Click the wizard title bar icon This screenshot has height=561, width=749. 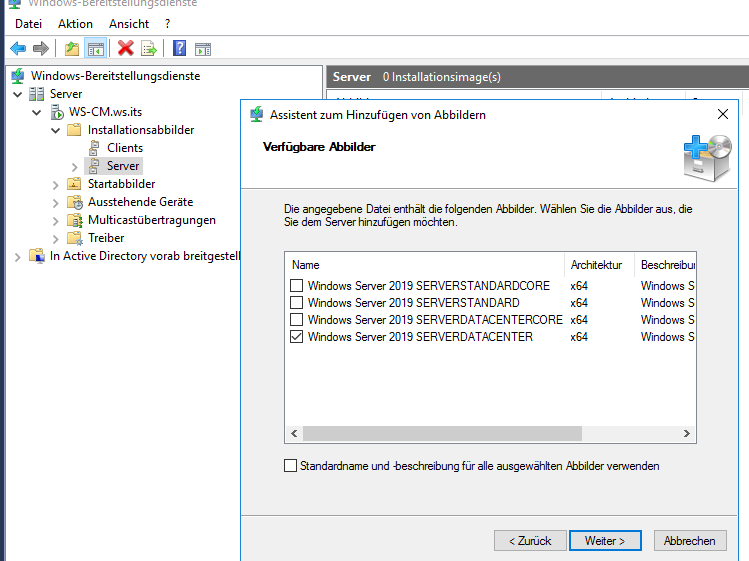[257, 114]
